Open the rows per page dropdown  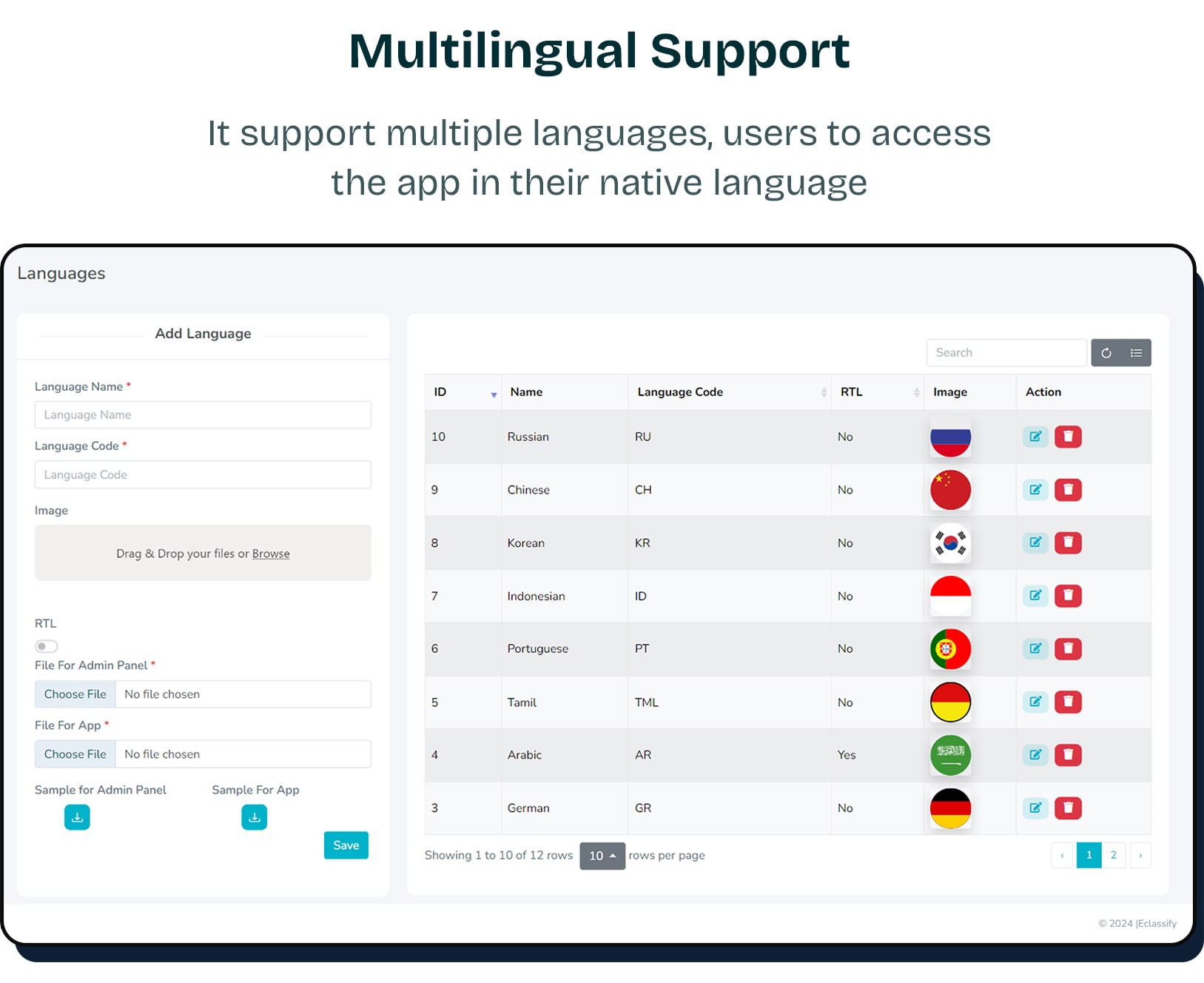point(602,856)
